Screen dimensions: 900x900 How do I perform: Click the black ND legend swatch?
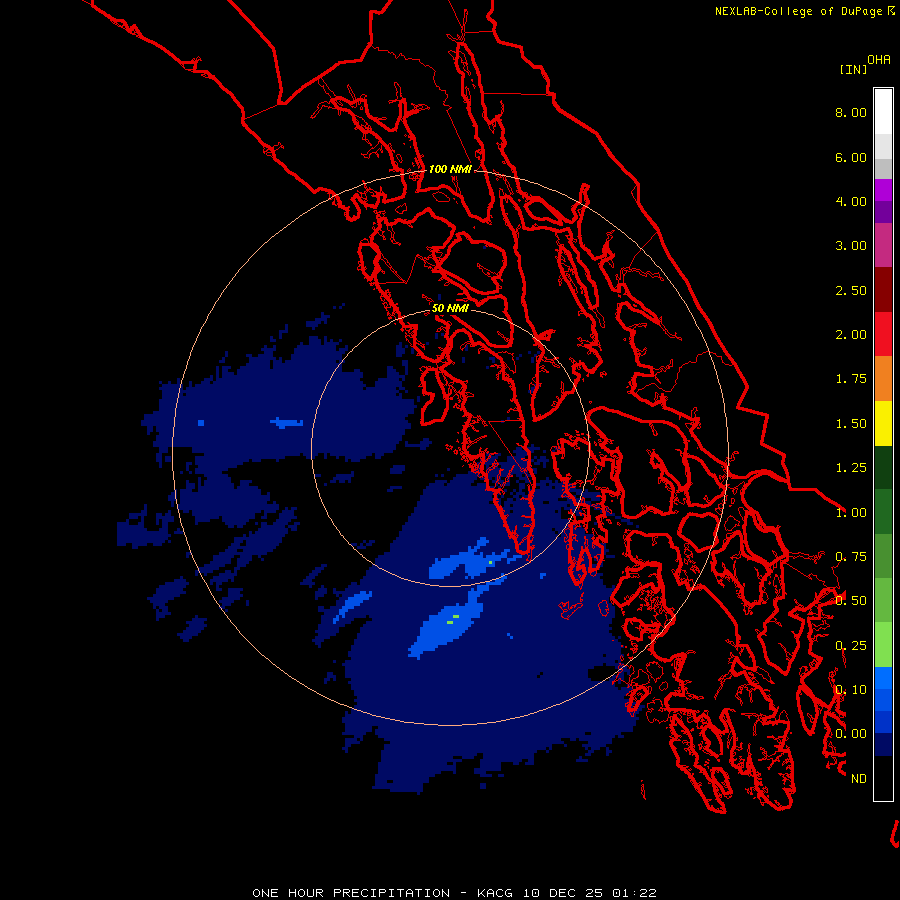click(883, 778)
